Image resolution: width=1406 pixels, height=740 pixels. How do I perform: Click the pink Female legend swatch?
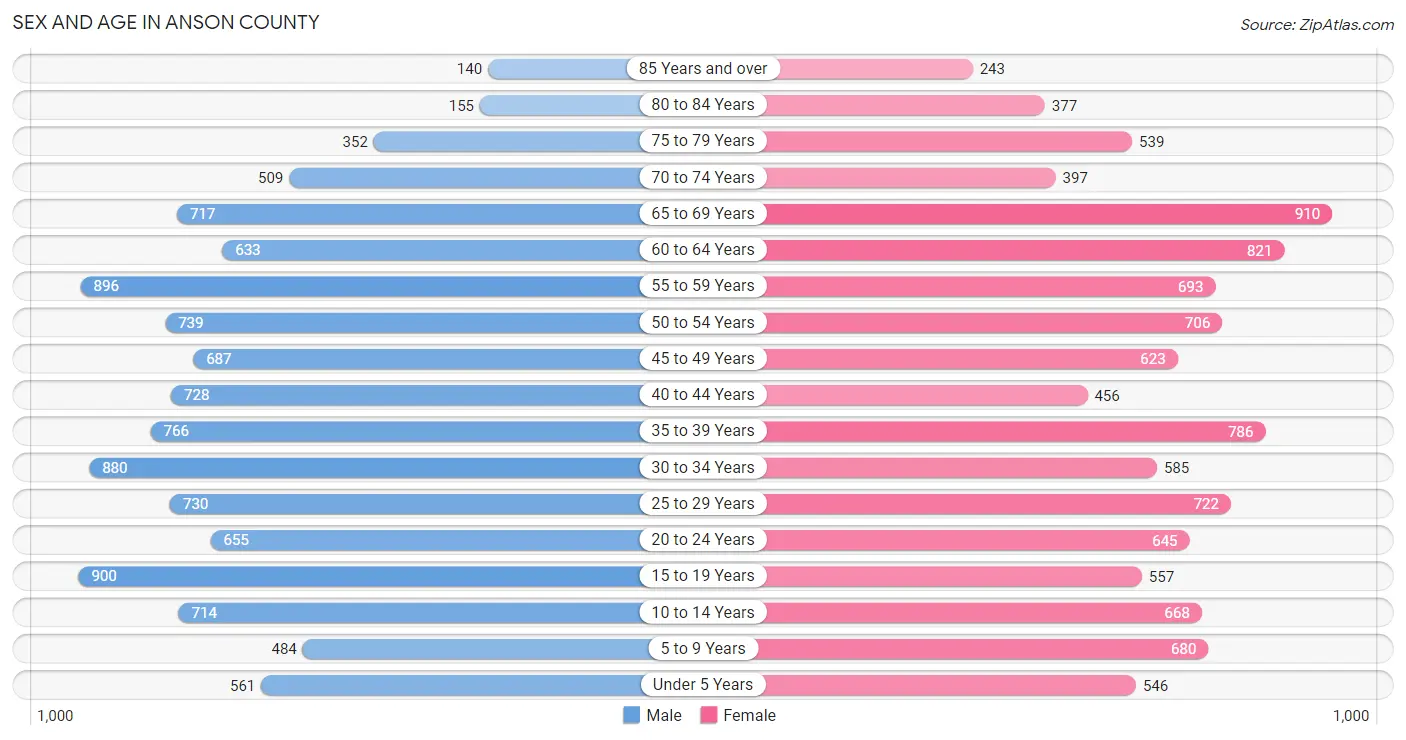point(709,715)
